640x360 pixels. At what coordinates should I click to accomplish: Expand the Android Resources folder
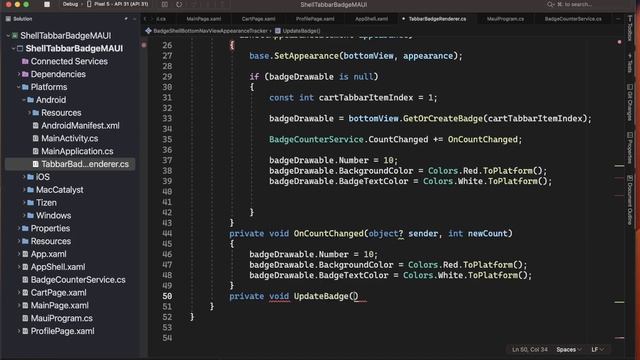tap(29, 113)
